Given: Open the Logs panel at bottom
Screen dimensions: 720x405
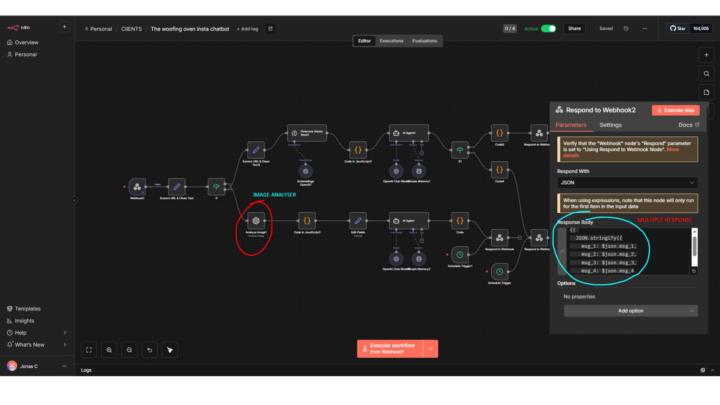Looking at the screenshot, I should [x=86, y=370].
